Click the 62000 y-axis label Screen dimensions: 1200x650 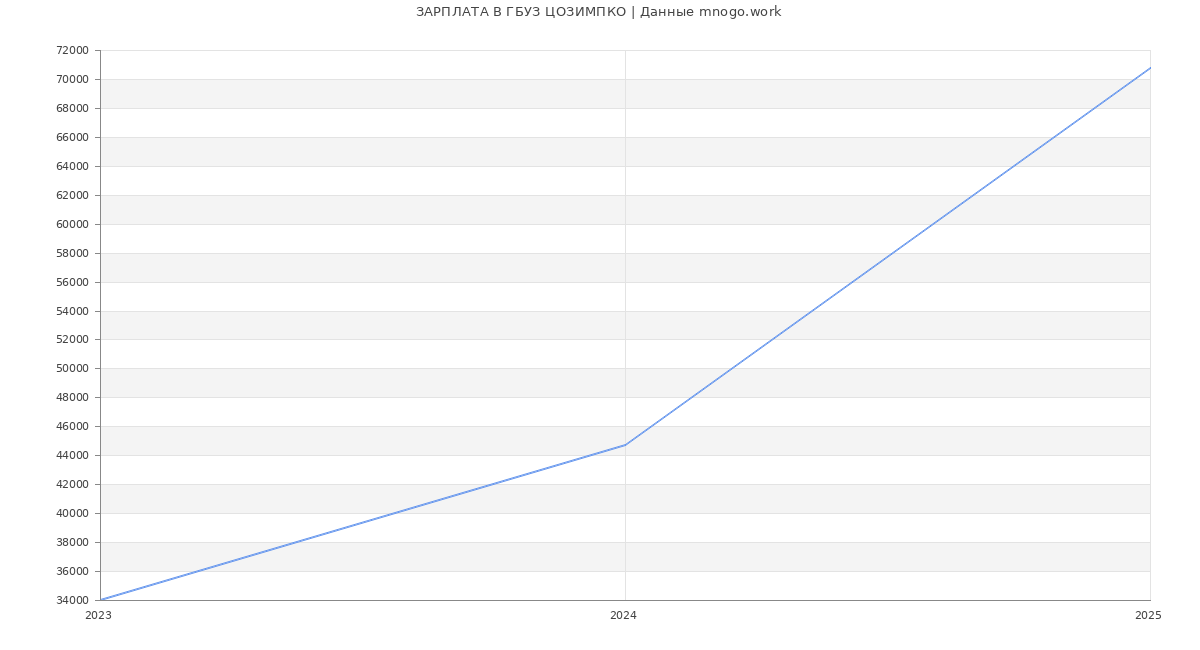tap(73, 196)
